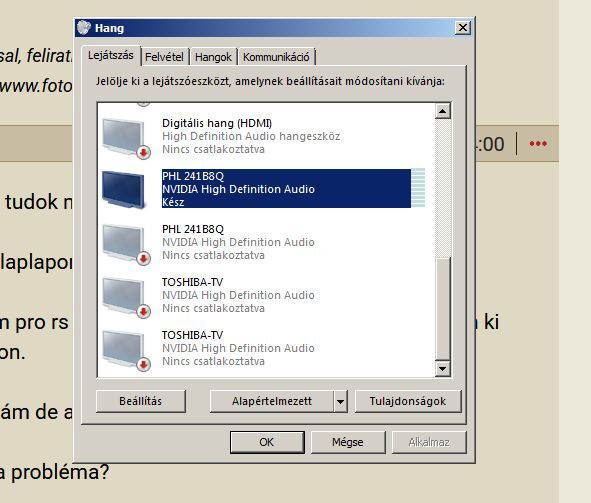Confirm with the OK button

(267, 442)
